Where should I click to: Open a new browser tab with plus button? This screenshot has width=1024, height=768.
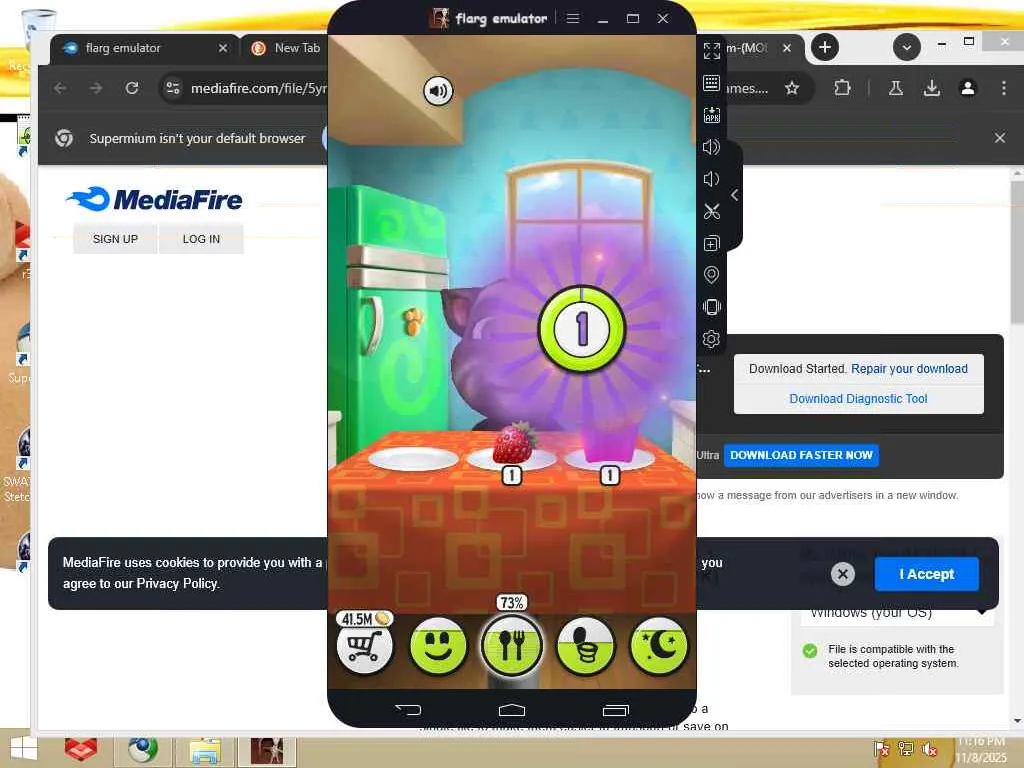coord(825,47)
